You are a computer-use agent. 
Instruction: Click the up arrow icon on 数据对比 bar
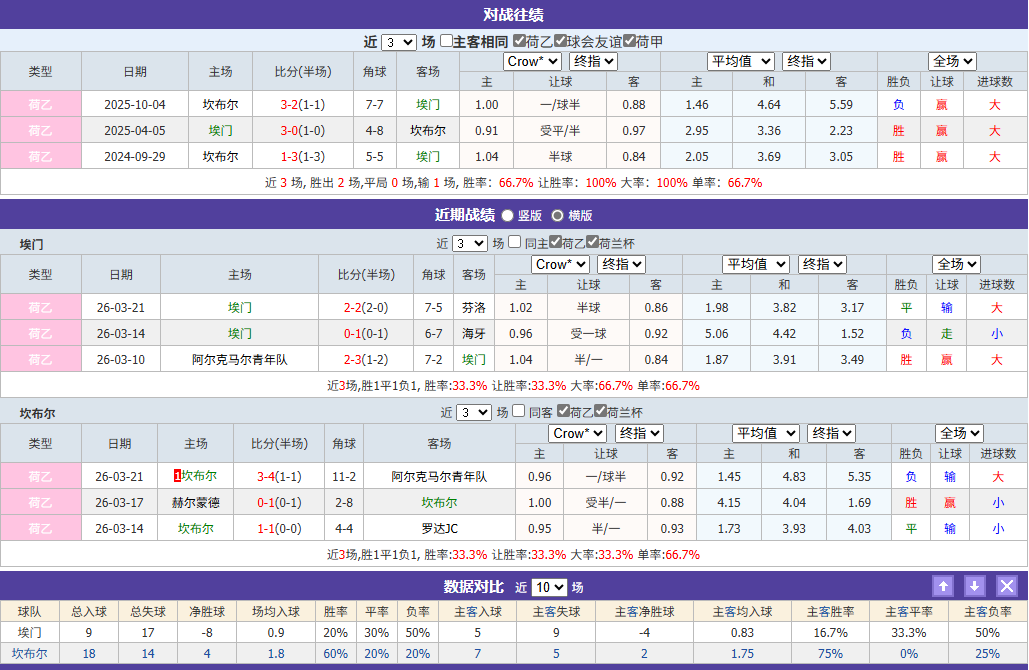[942, 587]
